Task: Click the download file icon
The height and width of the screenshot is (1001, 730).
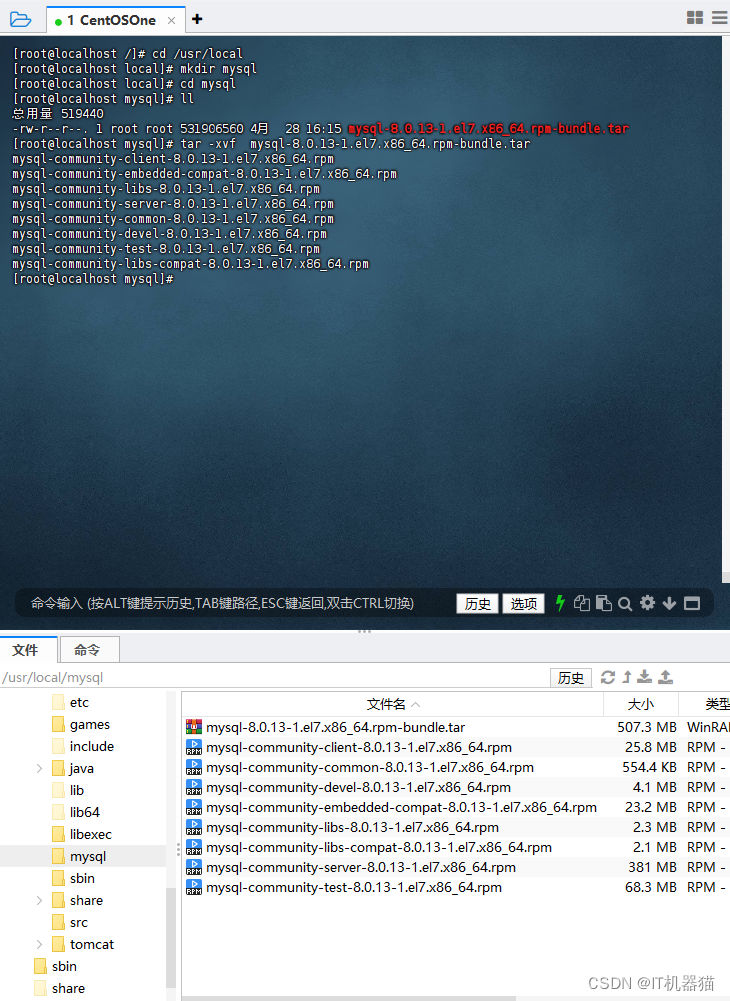Action: tap(645, 677)
